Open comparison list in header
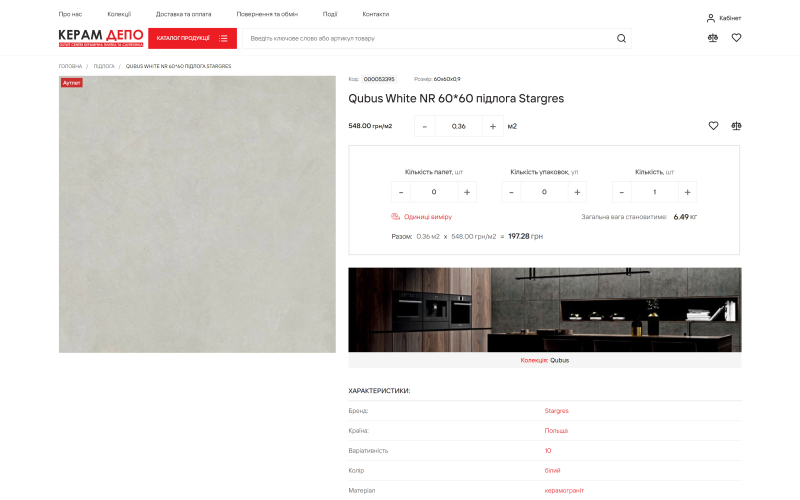The width and height of the screenshot is (800, 500). click(x=713, y=38)
